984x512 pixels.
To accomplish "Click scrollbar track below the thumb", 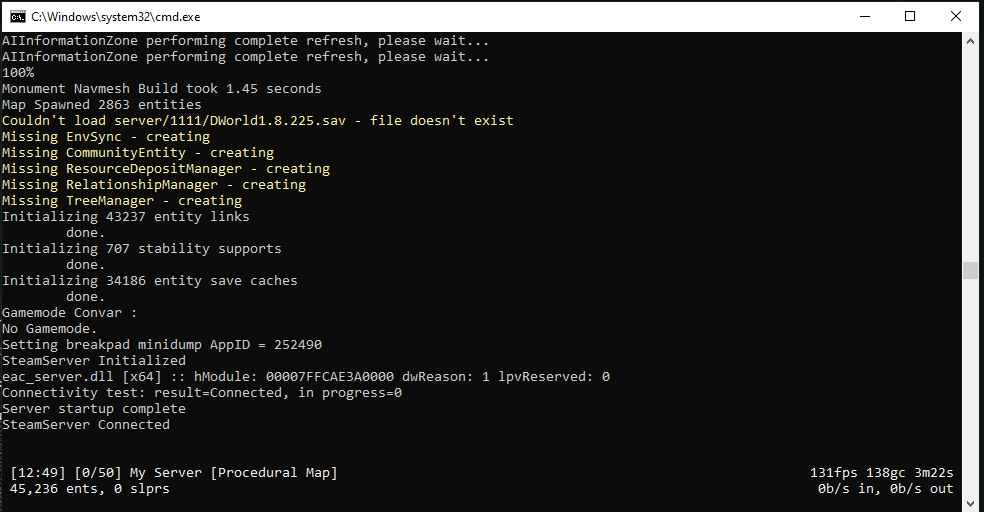I will [x=969, y=390].
